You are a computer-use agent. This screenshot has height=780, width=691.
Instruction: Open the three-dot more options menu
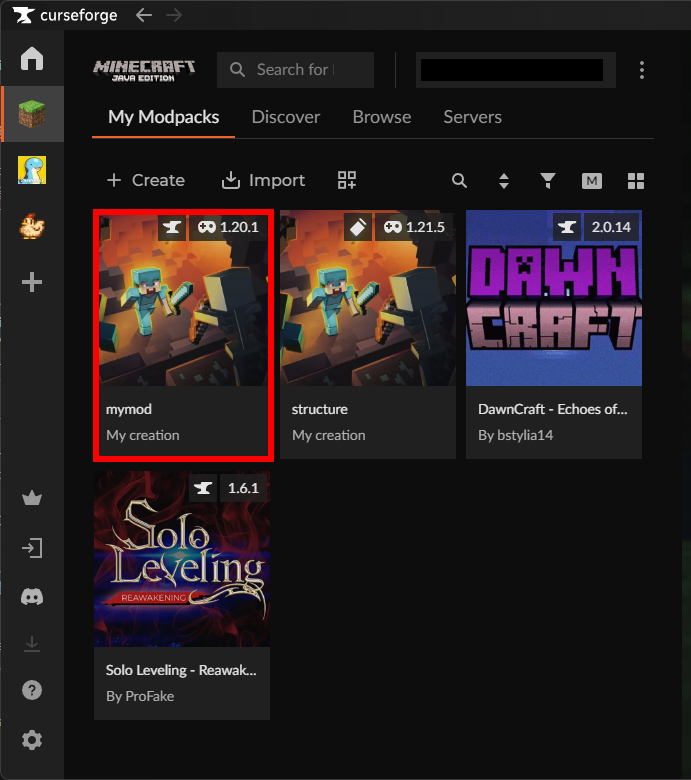[642, 70]
